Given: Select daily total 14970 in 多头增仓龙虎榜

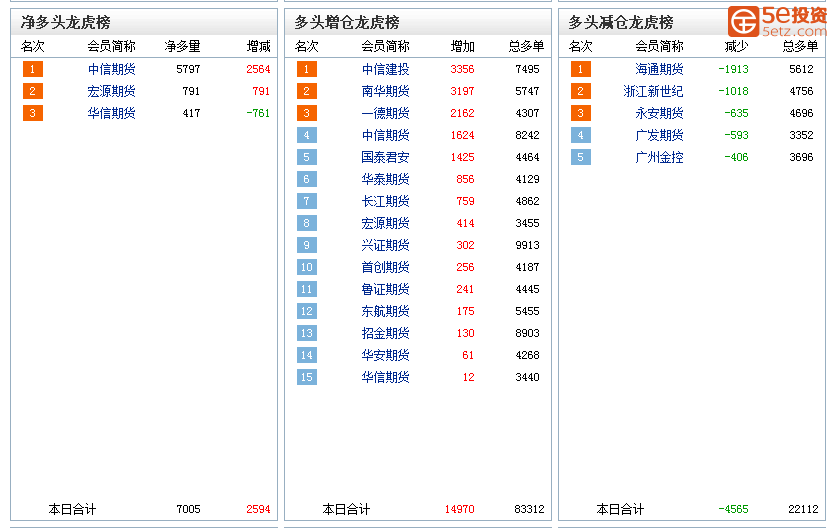Looking at the screenshot, I should pyautogui.click(x=460, y=509).
